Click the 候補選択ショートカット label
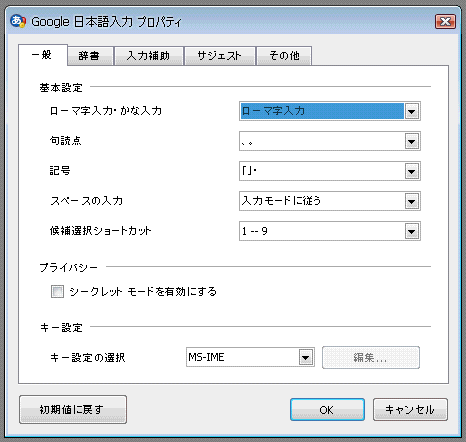Viewport: 466px width, 442px height. 100,231
